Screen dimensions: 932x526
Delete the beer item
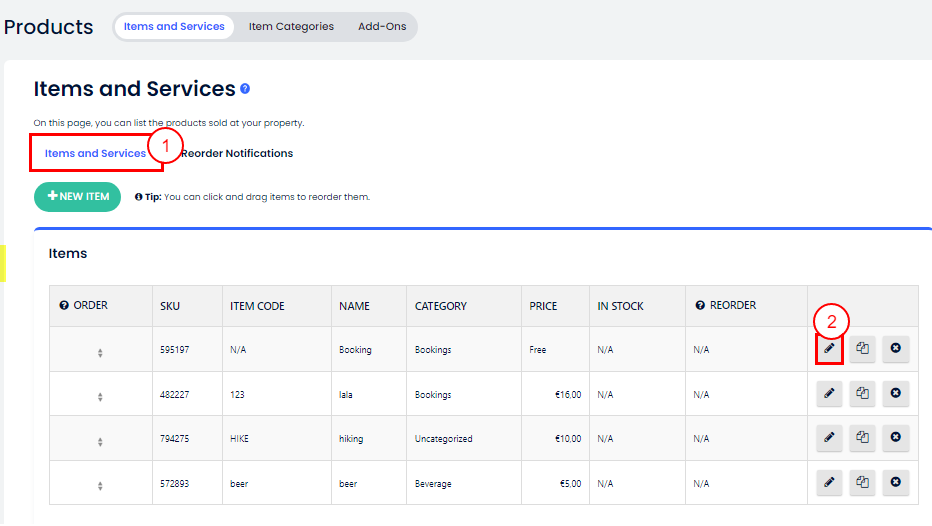click(895, 483)
